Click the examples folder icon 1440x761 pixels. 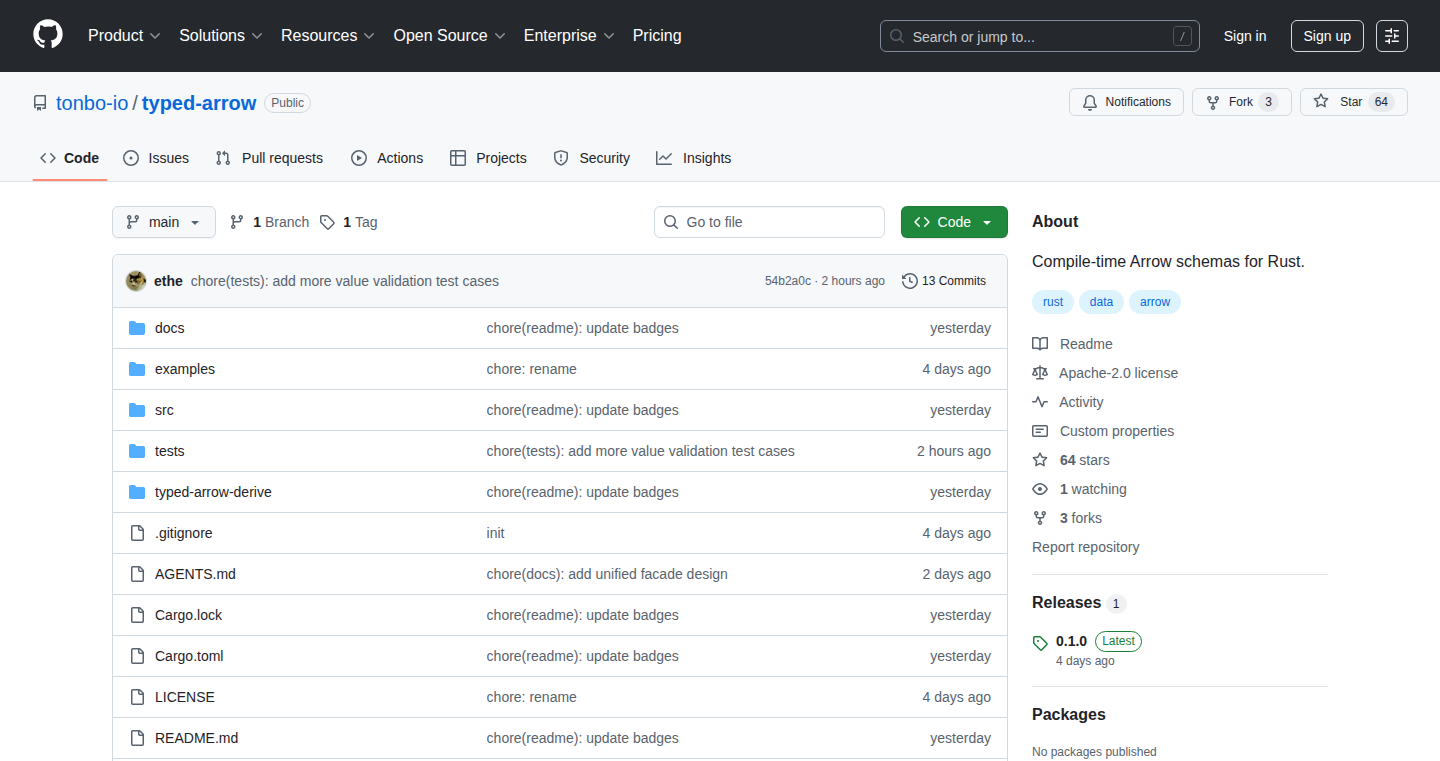[x=137, y=369]
